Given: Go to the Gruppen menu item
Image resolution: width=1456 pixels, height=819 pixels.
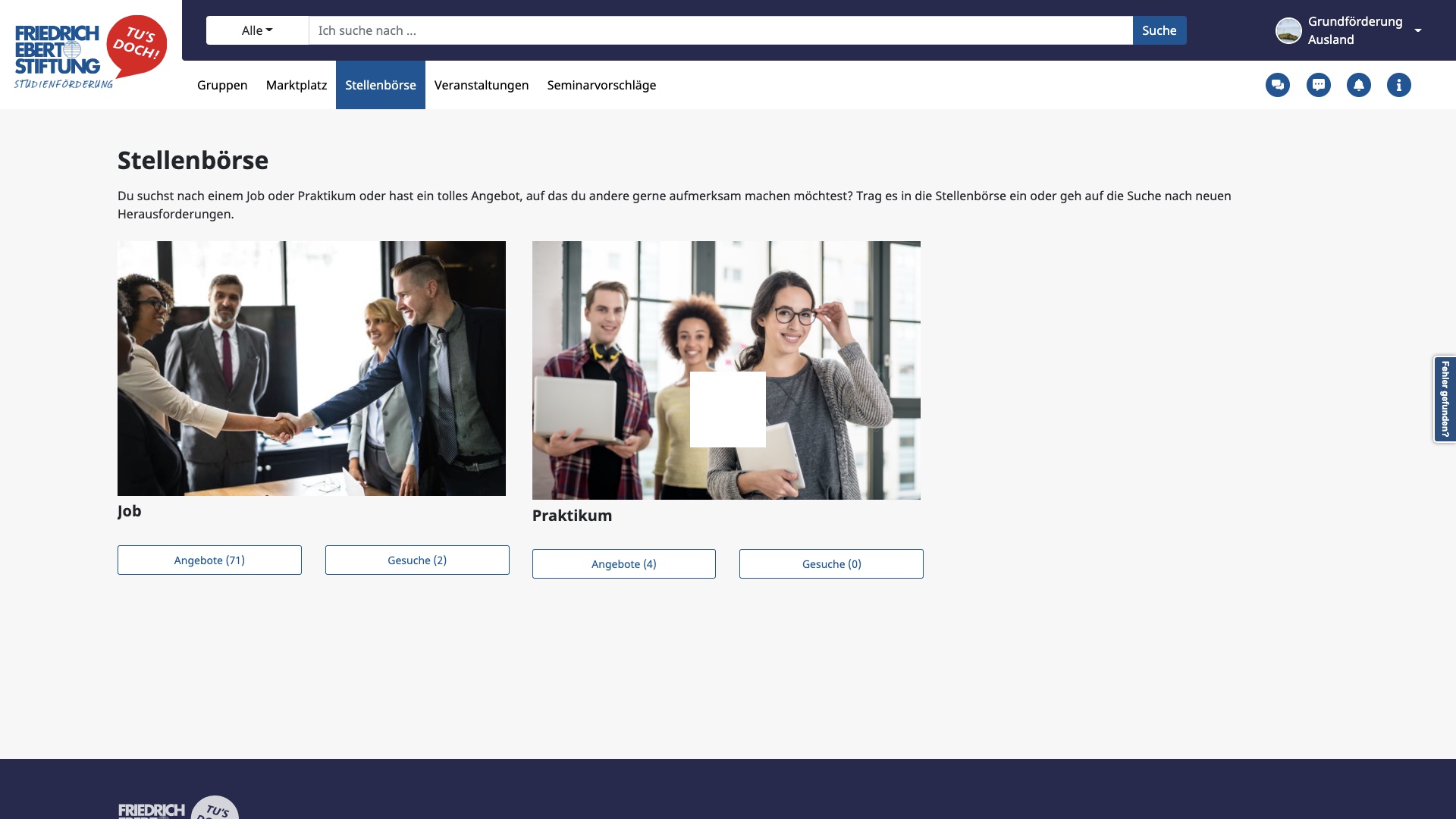Looking at the screenshot, I should [222, 85].
